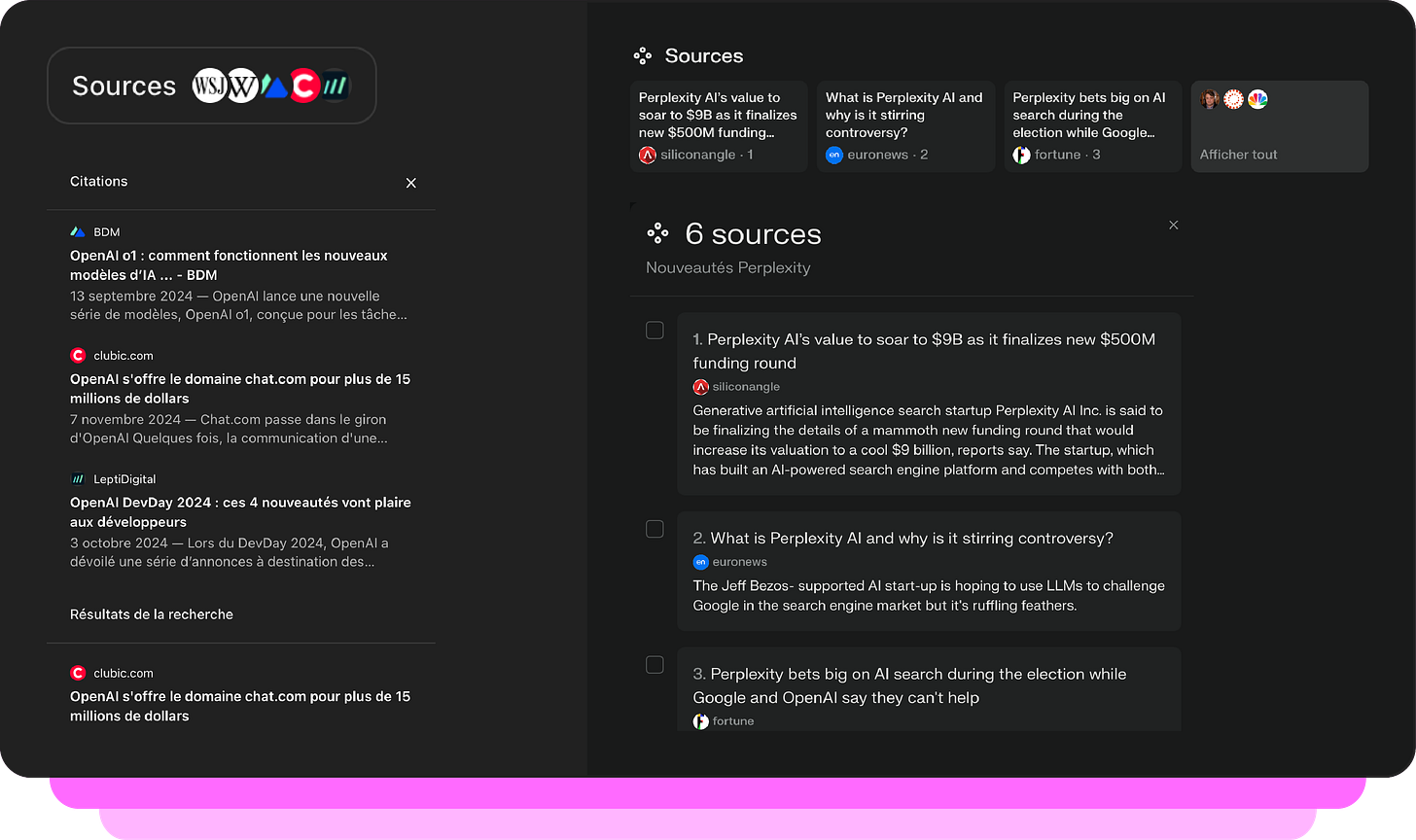Click the first avatar icon in Afficher tout card

click(1210, 99)
